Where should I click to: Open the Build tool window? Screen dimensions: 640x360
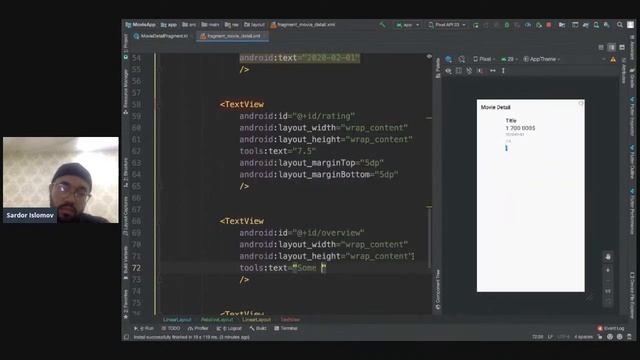click(258, 328)
